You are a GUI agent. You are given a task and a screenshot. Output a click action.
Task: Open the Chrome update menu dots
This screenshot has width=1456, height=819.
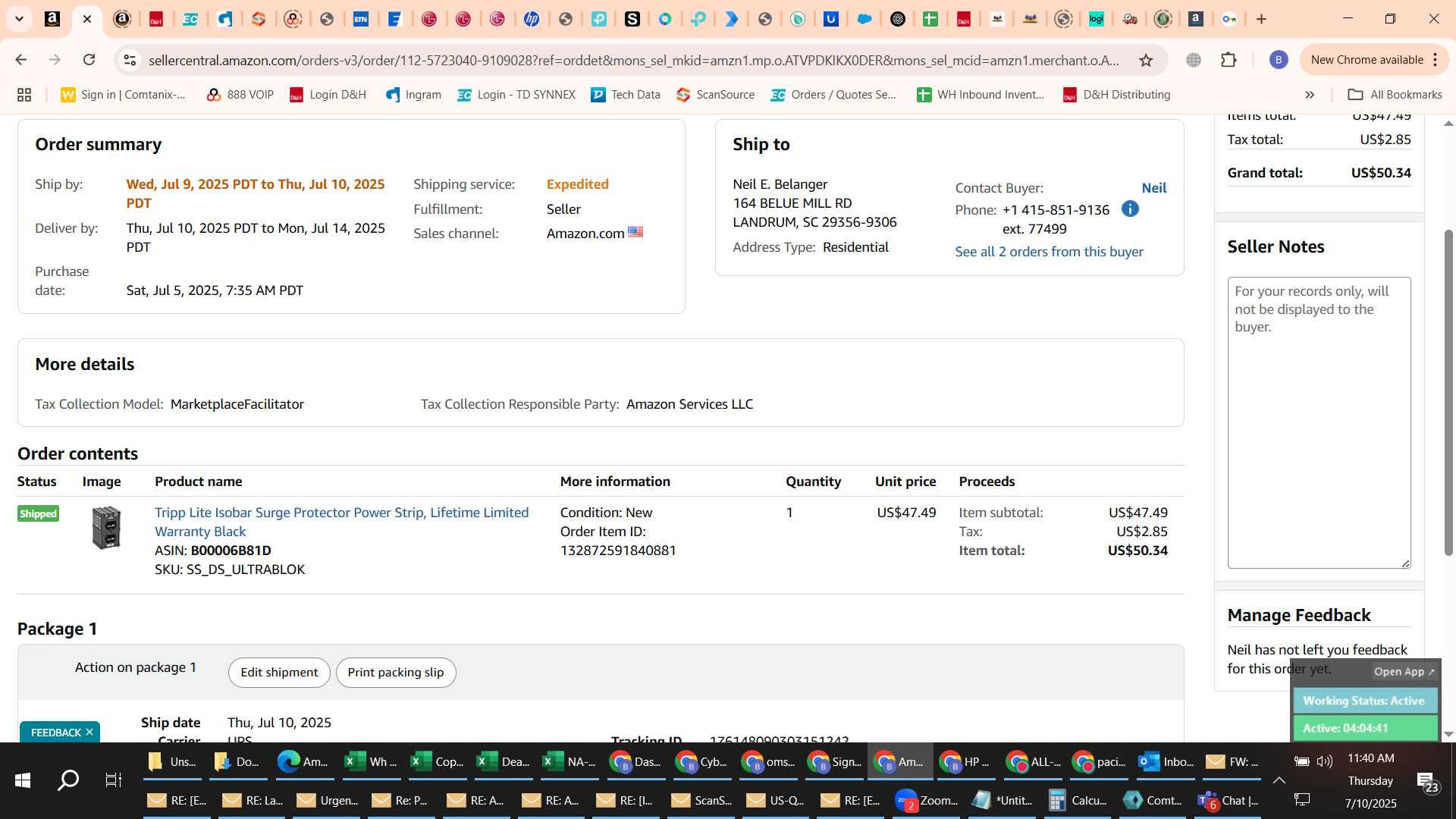[1436, 60]
